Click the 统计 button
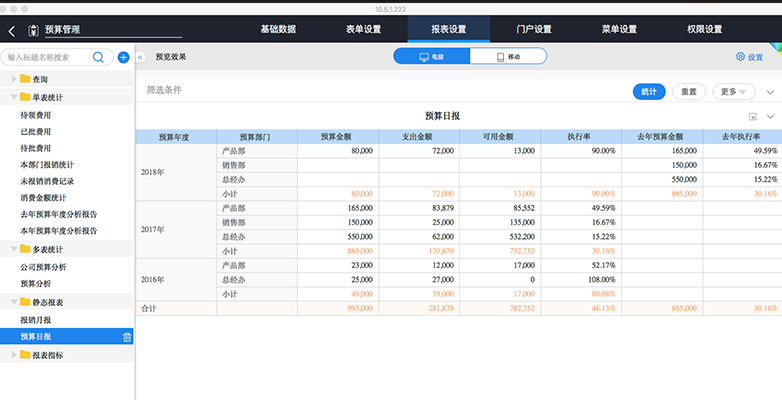782x400 pixels. coord(649,92)
